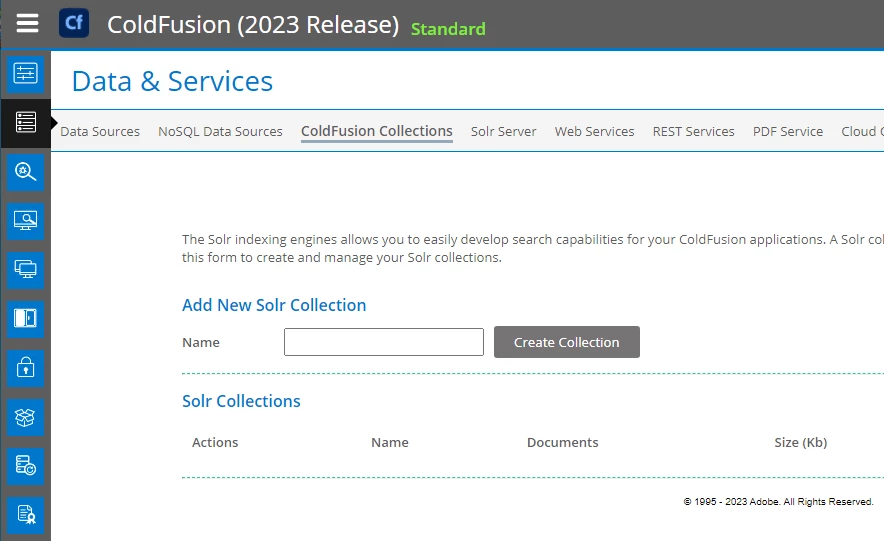The height and width of the screenshot is (541, 884).
Task: Open the server-with-clock sidebar icon
Action: (x=25, y=467)
